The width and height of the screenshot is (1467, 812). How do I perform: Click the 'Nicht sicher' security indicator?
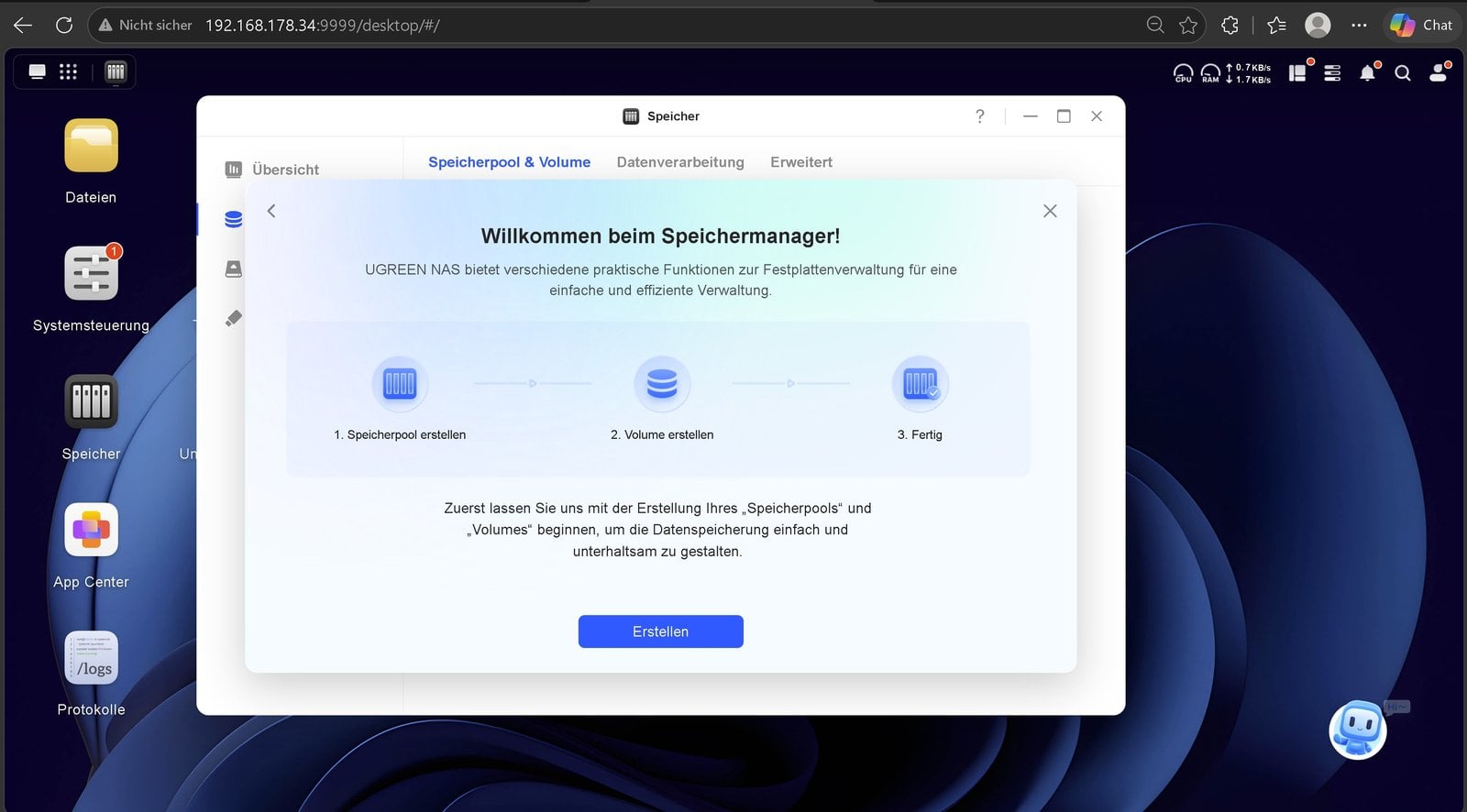[x=146, y=26]
